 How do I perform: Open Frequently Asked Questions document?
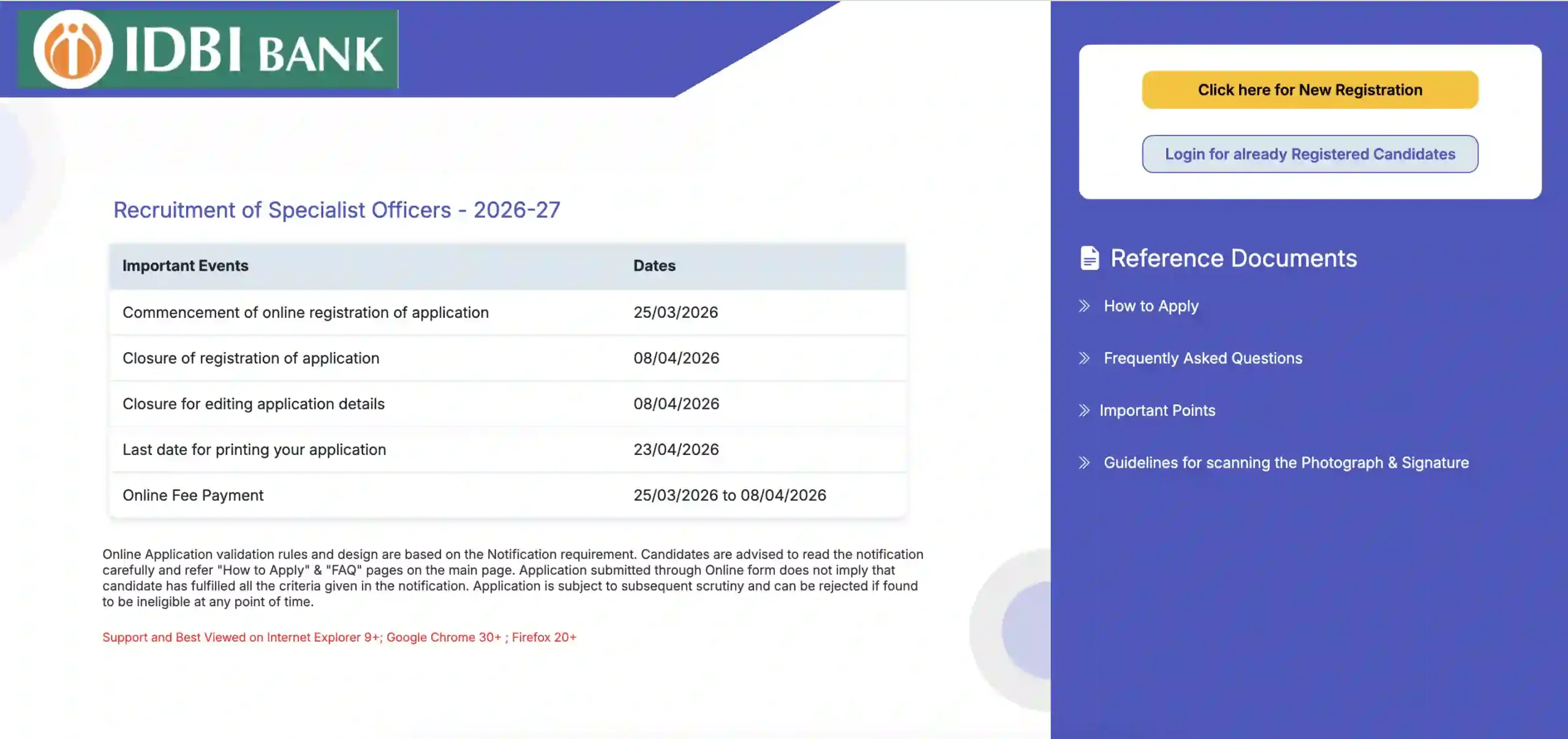(x=1202, y=358)
